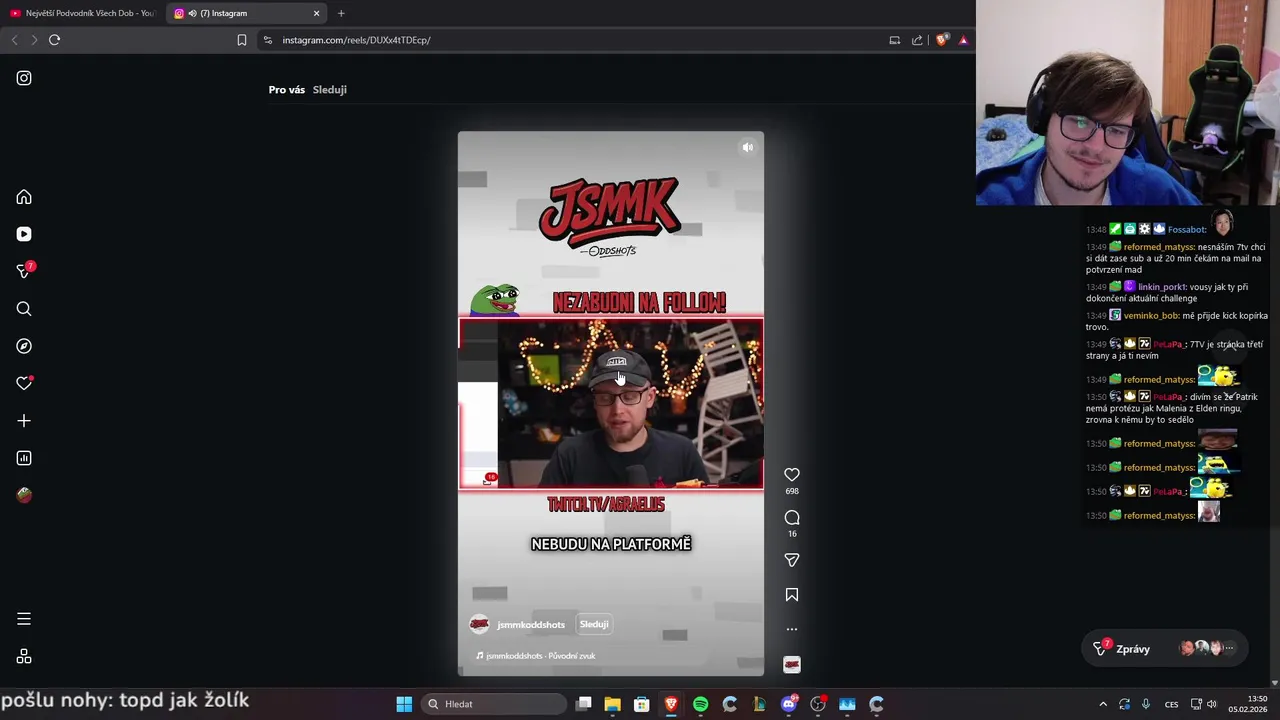Click Fossabot name in chat overlay
The image size is (1280, 720).
pos(1187,230)
